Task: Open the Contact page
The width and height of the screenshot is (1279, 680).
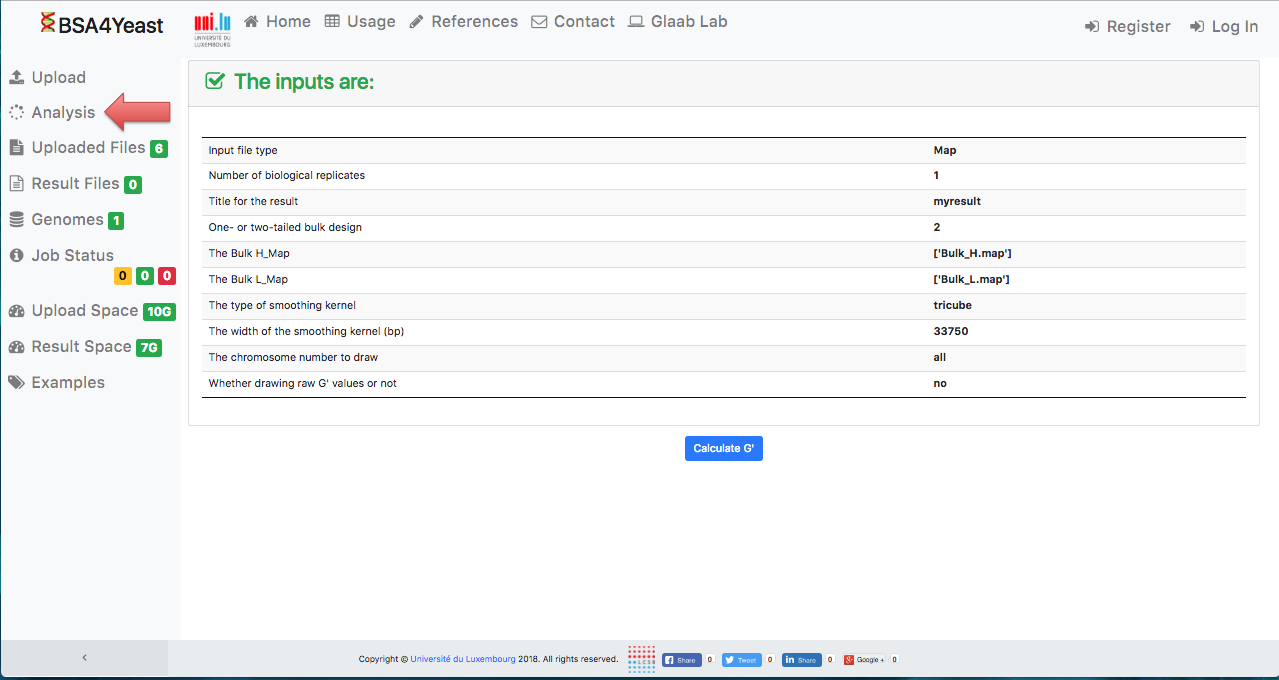Action: coord(573,22)
